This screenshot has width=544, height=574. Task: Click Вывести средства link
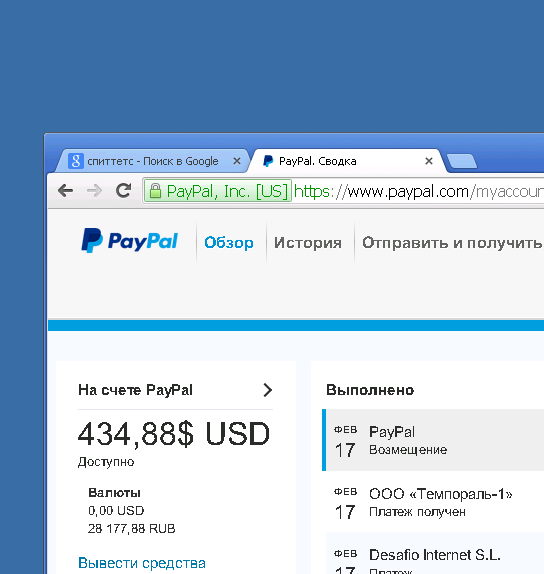[x=142, y=563]
